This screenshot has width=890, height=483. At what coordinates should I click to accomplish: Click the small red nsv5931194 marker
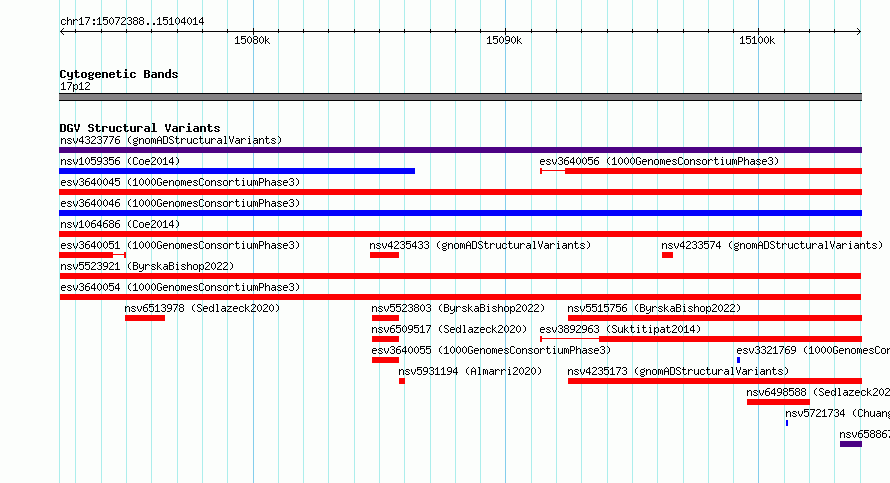tap(402, 381)
